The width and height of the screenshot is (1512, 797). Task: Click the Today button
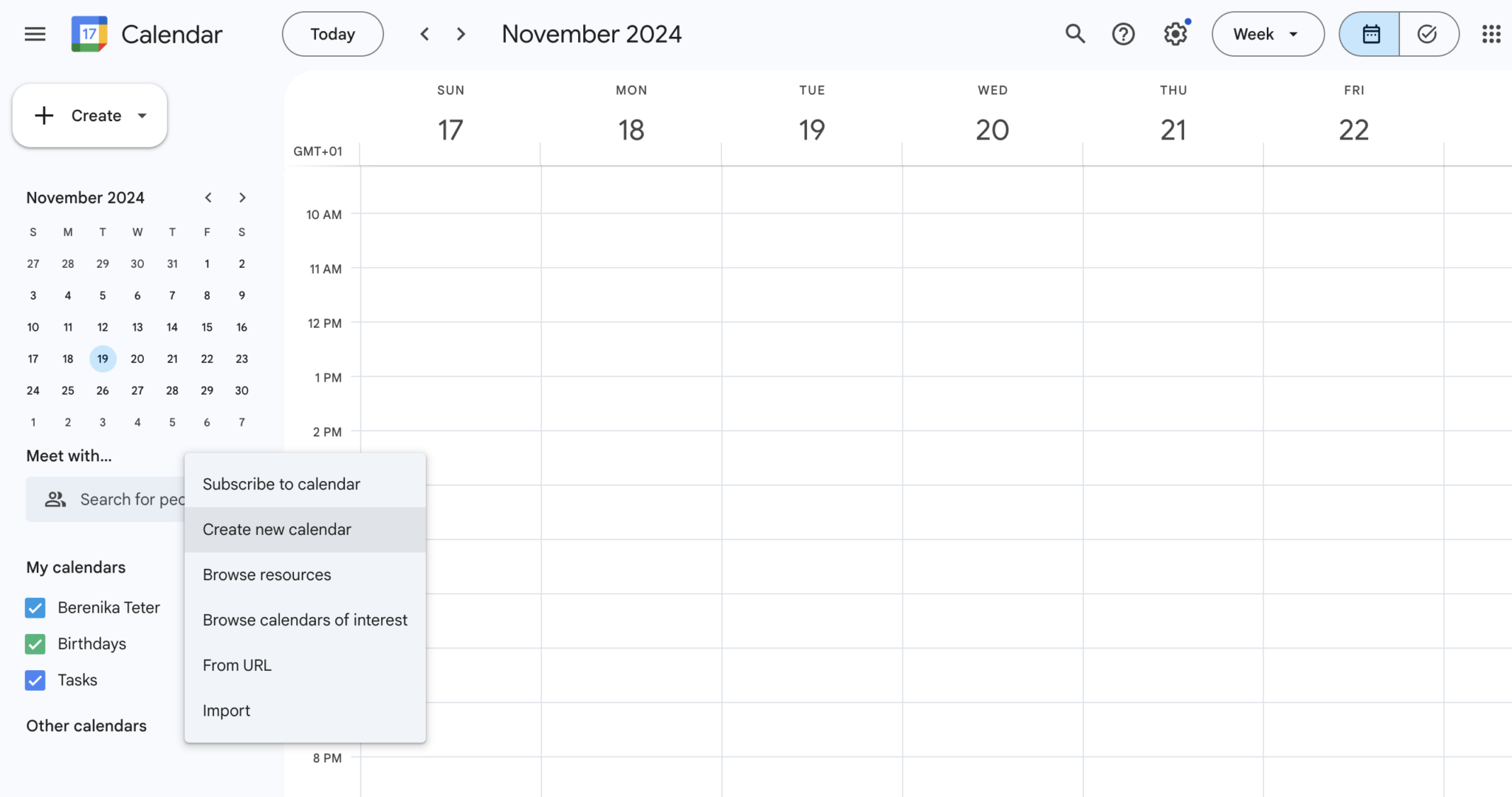332,34
